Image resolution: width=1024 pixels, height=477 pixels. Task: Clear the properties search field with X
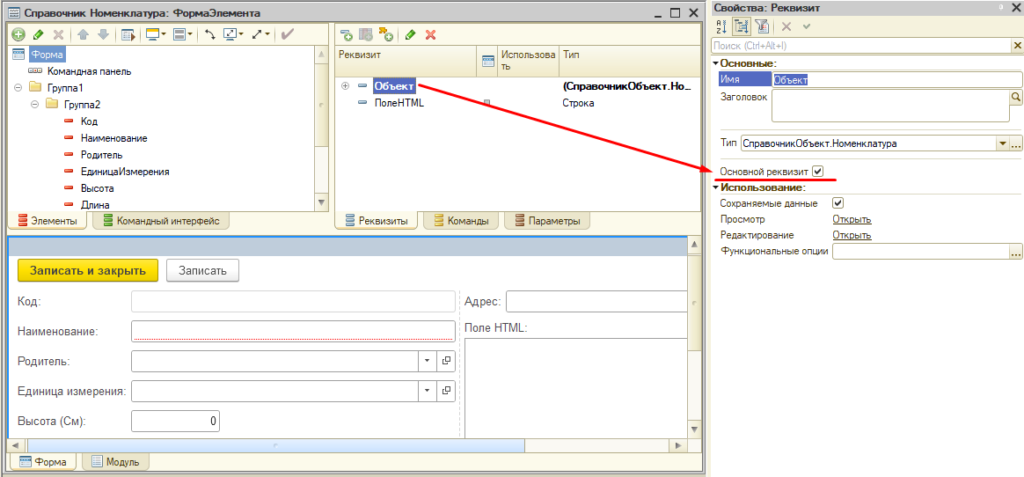(1017, 45)
